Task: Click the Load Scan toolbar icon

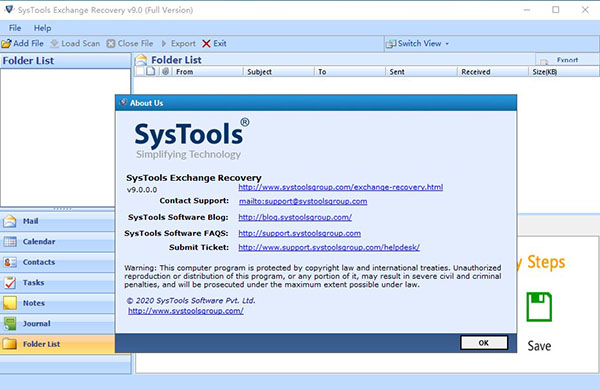Action: tap(55, 44)
